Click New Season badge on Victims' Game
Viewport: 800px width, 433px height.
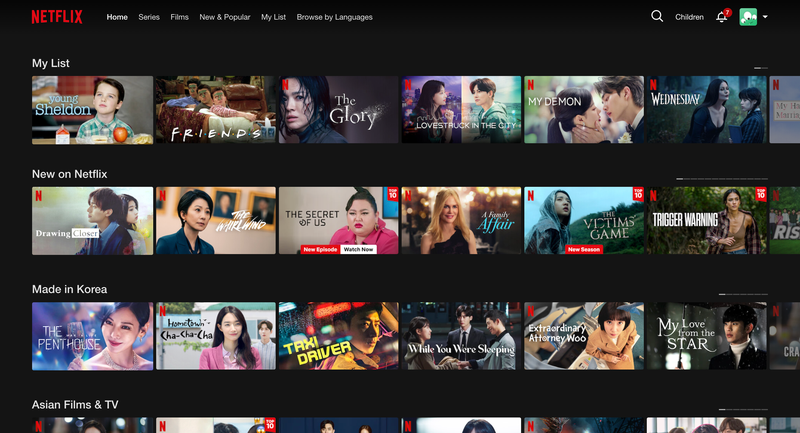pyautogui.click(x=584, y=249)
